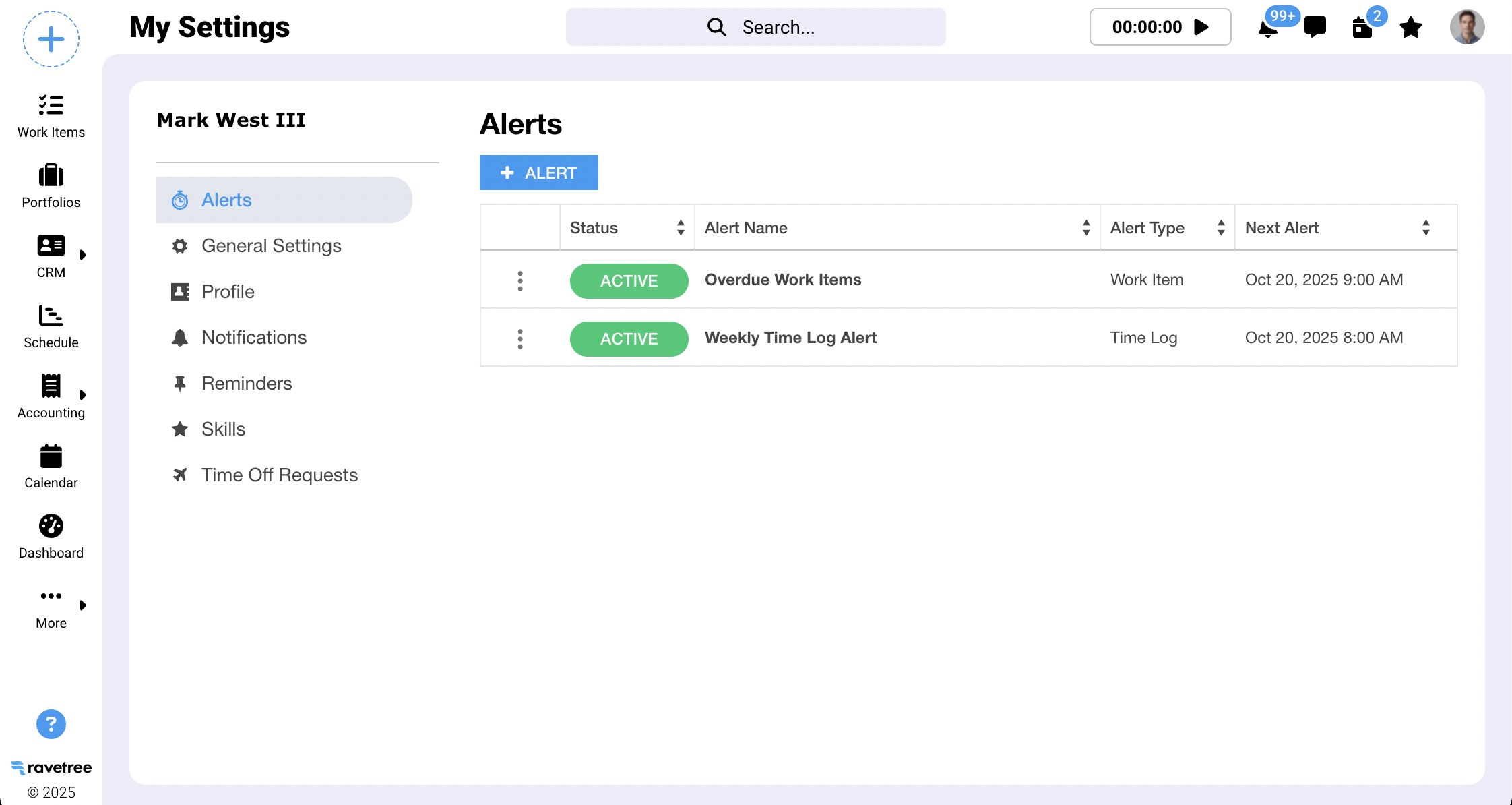Open the Portfolios section
Image resolution: width=1512 pixels, height=805 pixels.
(x=51, y=186)
